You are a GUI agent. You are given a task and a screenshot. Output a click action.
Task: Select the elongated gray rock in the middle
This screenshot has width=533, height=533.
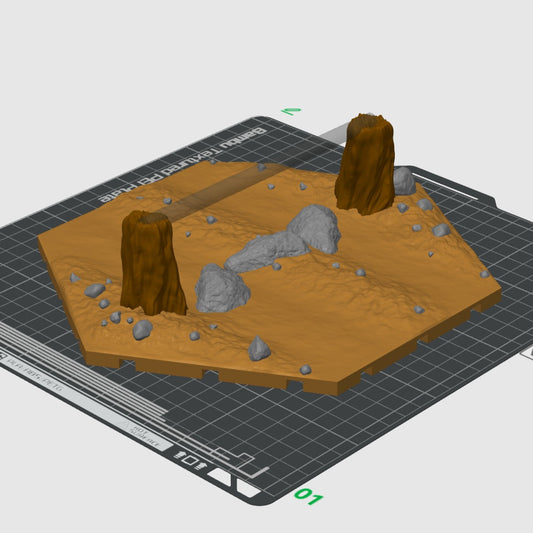tap(266, 252)
